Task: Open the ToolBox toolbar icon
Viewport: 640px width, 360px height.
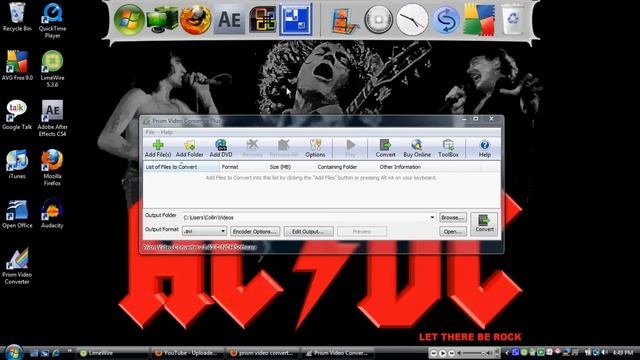Action: pos(448,148)
